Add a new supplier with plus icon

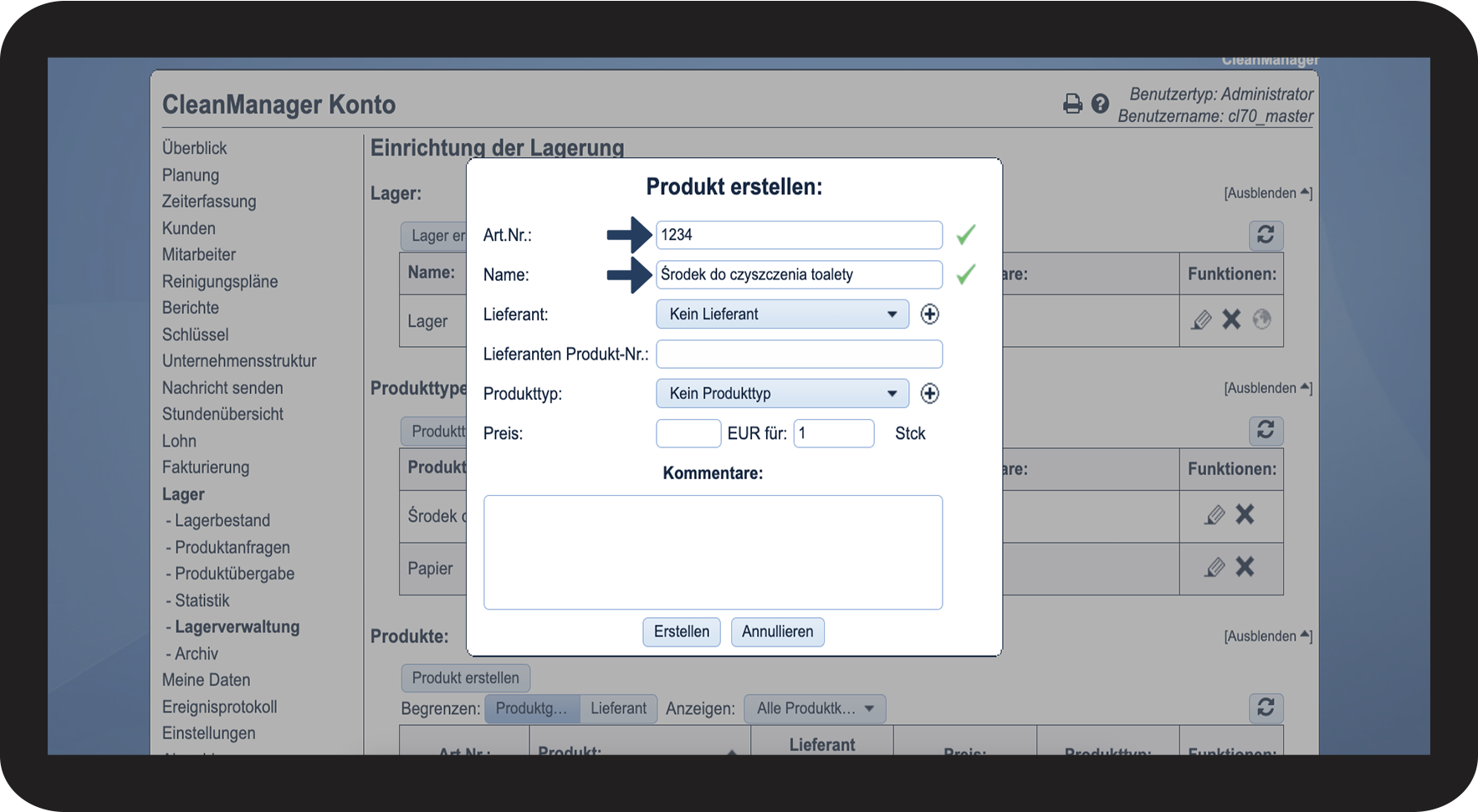pyautogui.click(x=929, y=314)
